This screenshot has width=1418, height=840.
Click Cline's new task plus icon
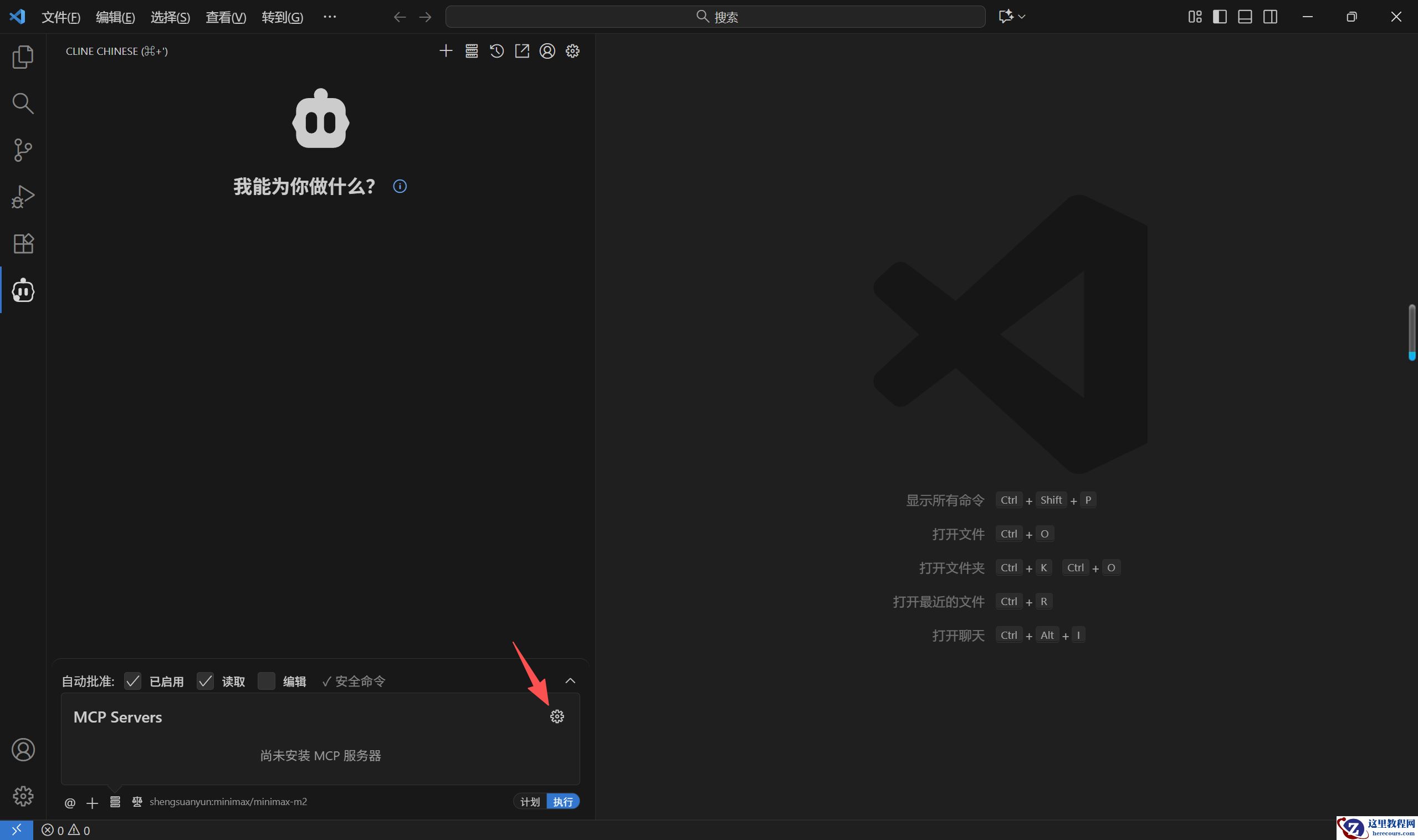point(446,51)
